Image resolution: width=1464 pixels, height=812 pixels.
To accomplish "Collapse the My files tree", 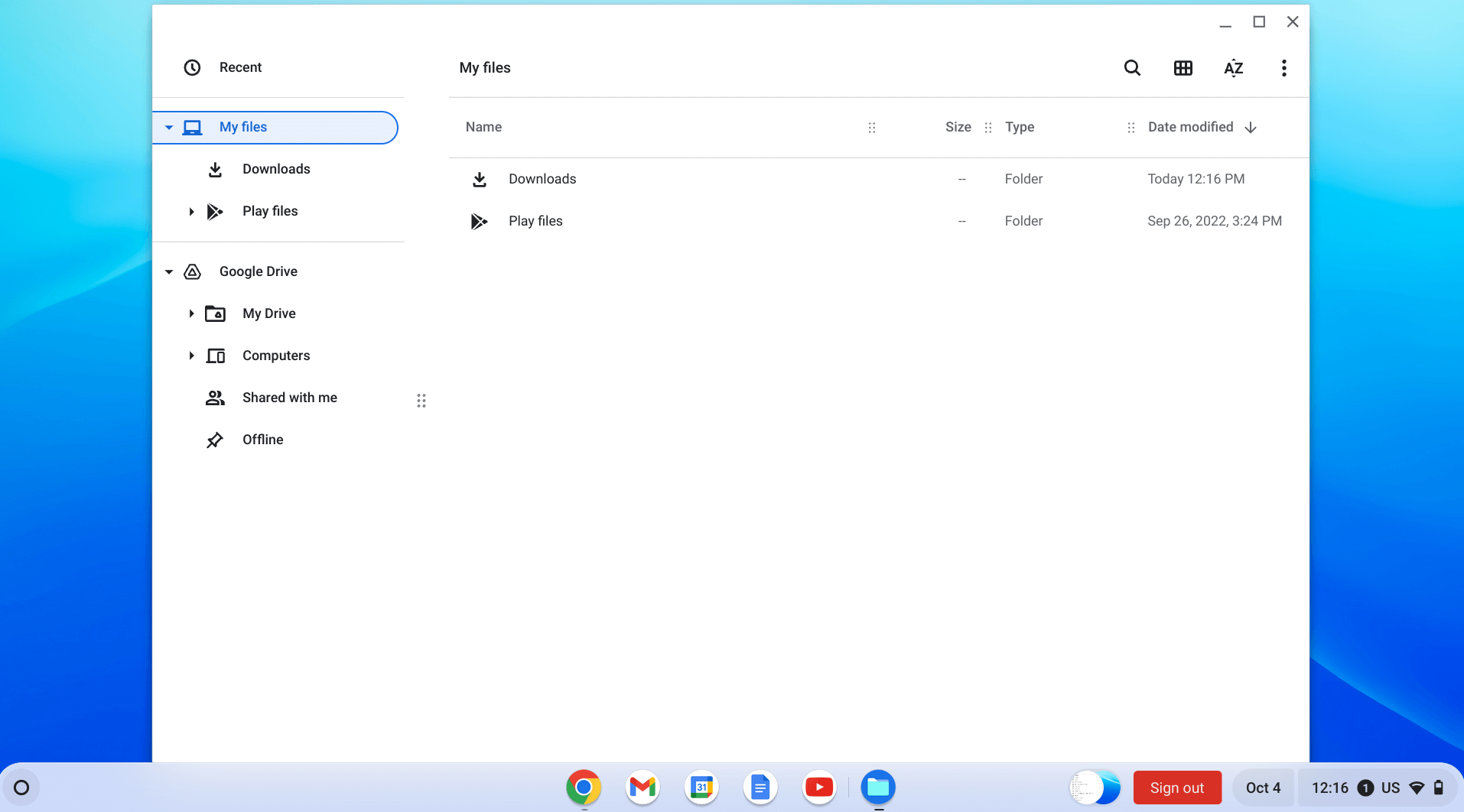I will pyautogui.click(x=169, y=127).
